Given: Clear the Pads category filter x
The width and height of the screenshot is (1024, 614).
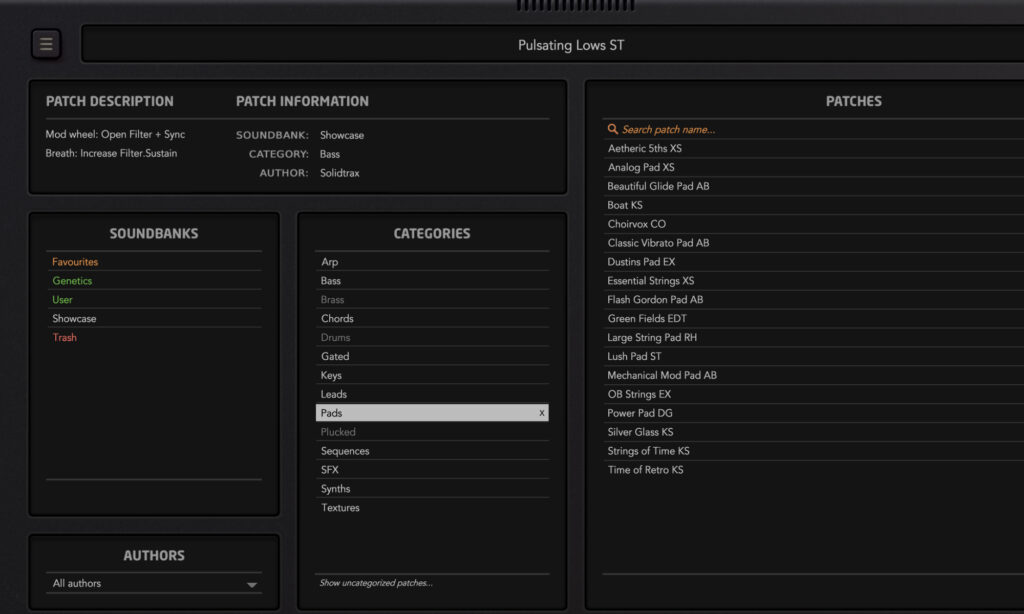Looking at the screenshot, I should click(x=542, y=413).
